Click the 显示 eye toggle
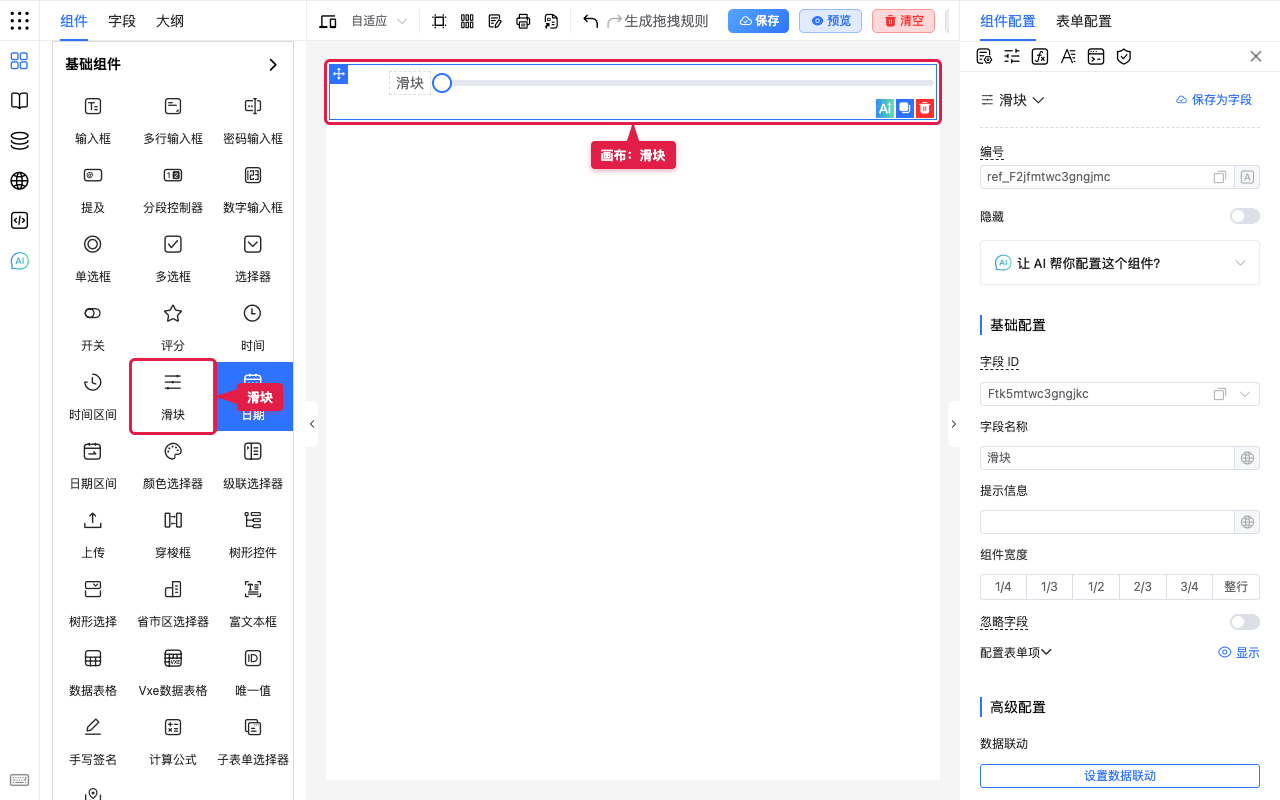Viewport: 1280px width, 800px height. [1239, 652]
